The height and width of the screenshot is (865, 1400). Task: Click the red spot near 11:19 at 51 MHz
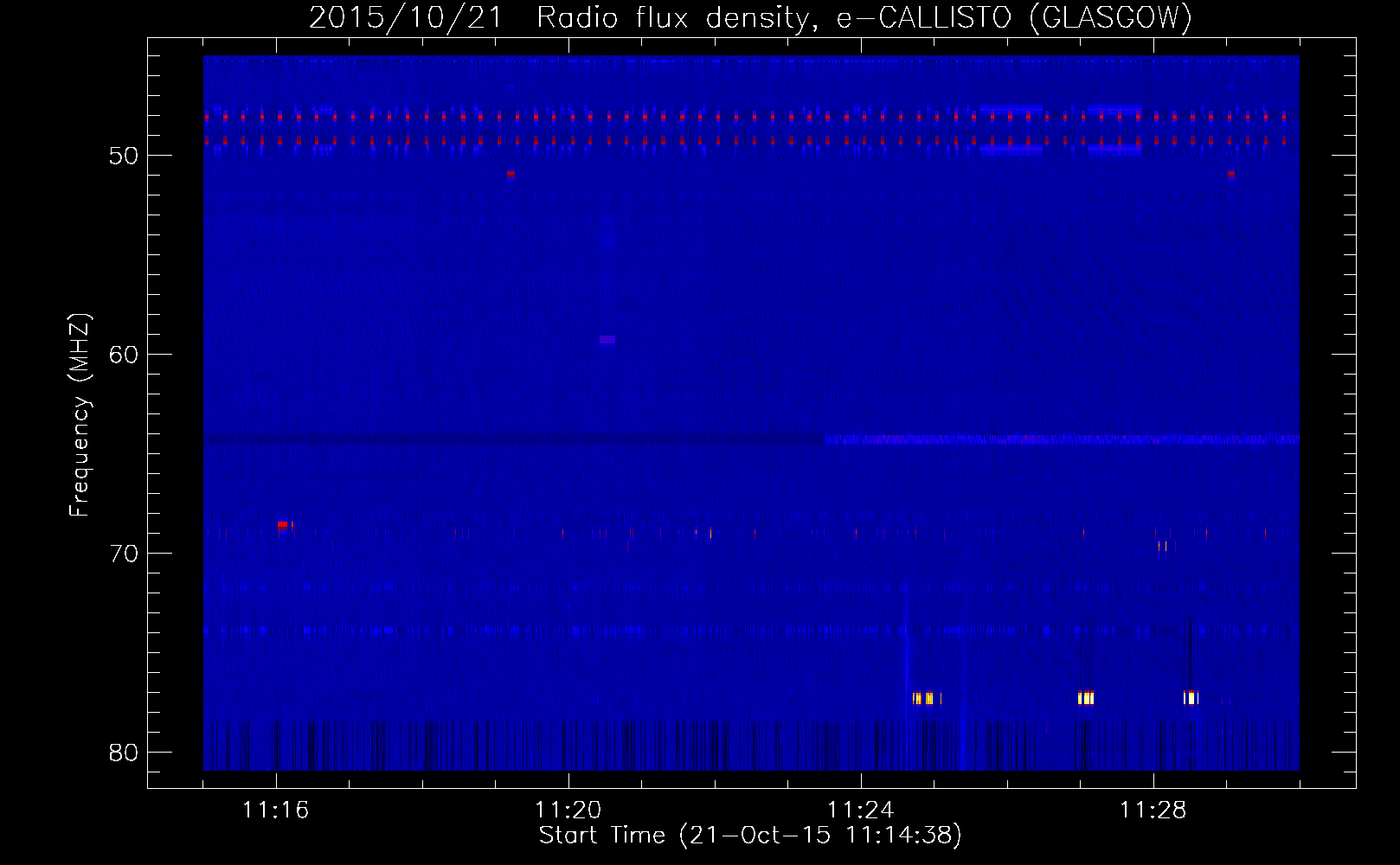tap(511, 174)
